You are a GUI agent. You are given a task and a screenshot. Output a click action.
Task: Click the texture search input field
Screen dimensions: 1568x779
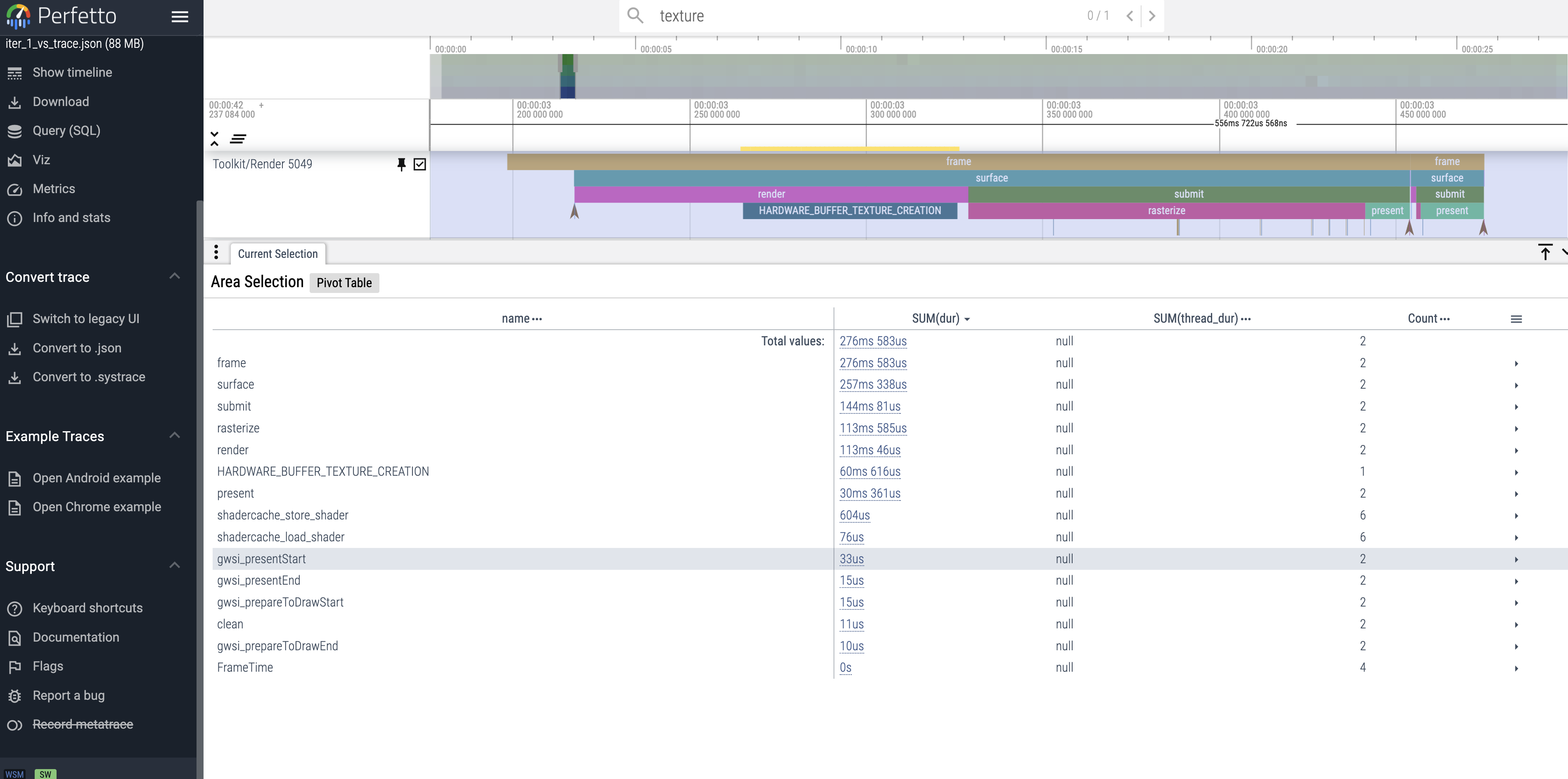(x=791, y=16)
